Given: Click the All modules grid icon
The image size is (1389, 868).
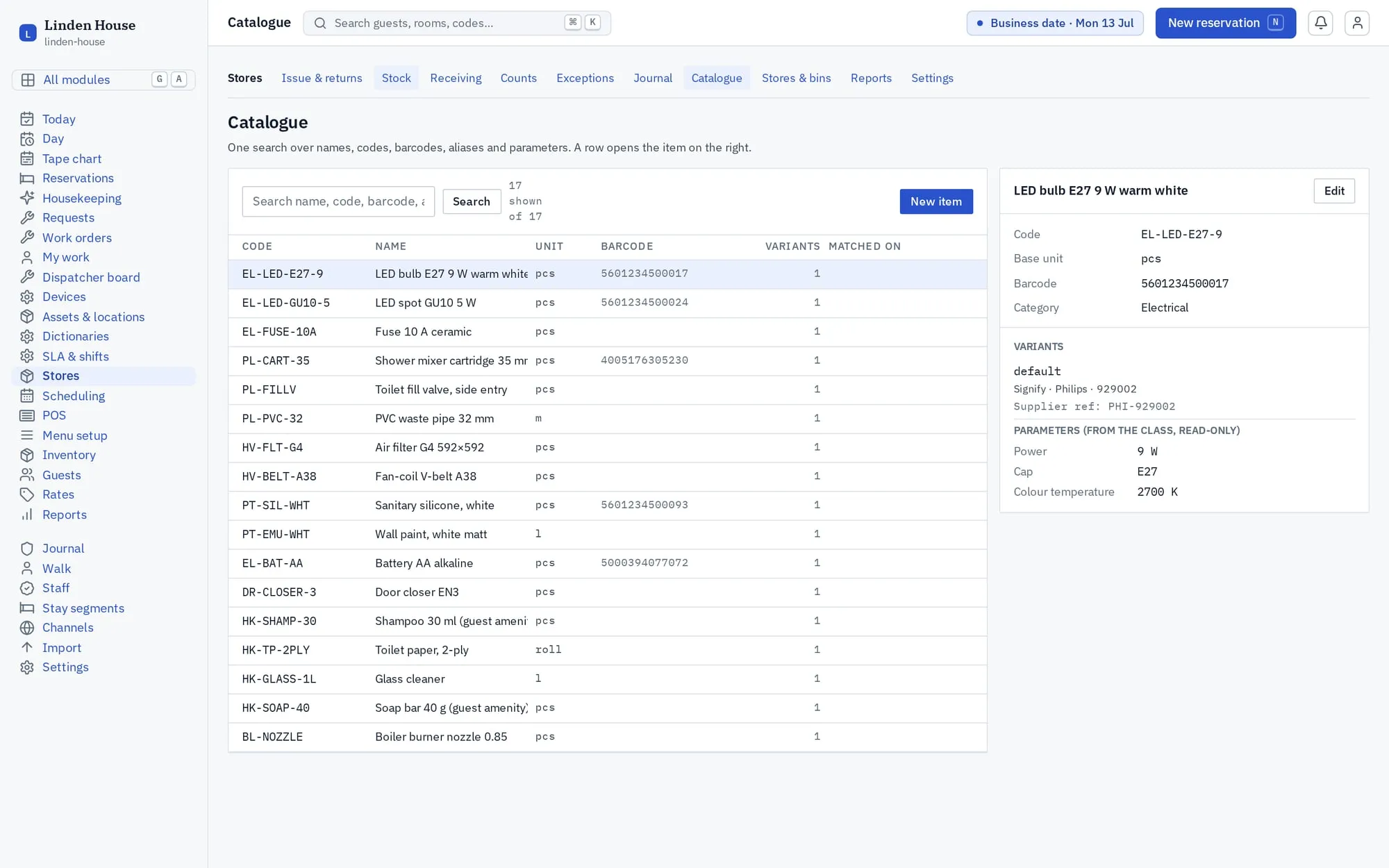Looking at the screenshot, I should [x=28, y=80].
